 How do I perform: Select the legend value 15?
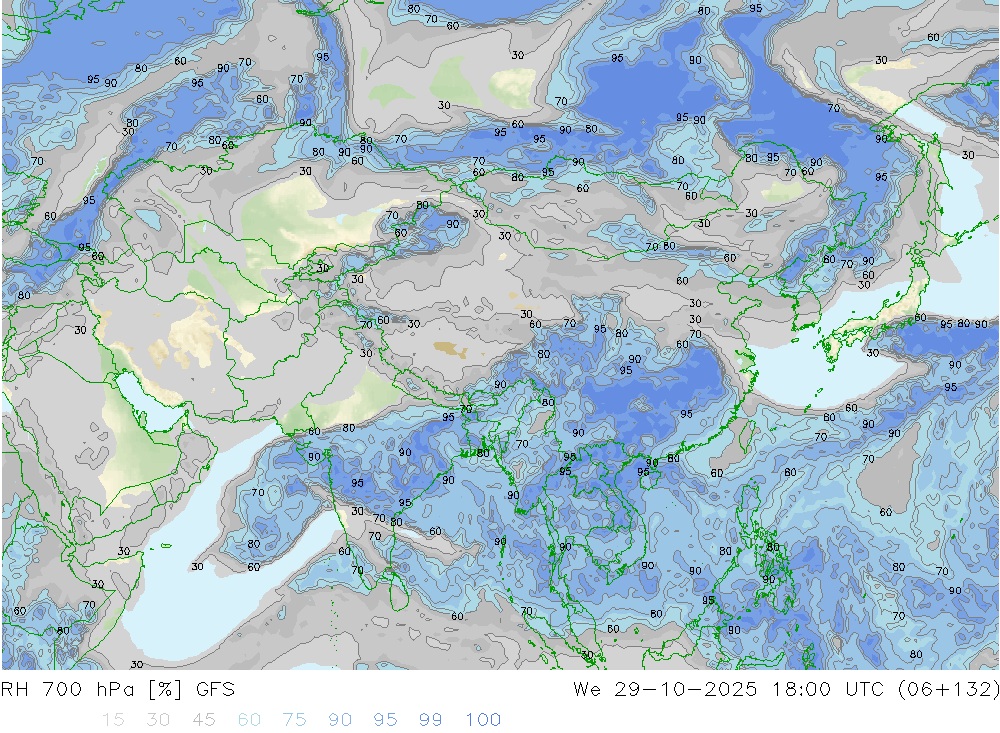coord(113,720)
